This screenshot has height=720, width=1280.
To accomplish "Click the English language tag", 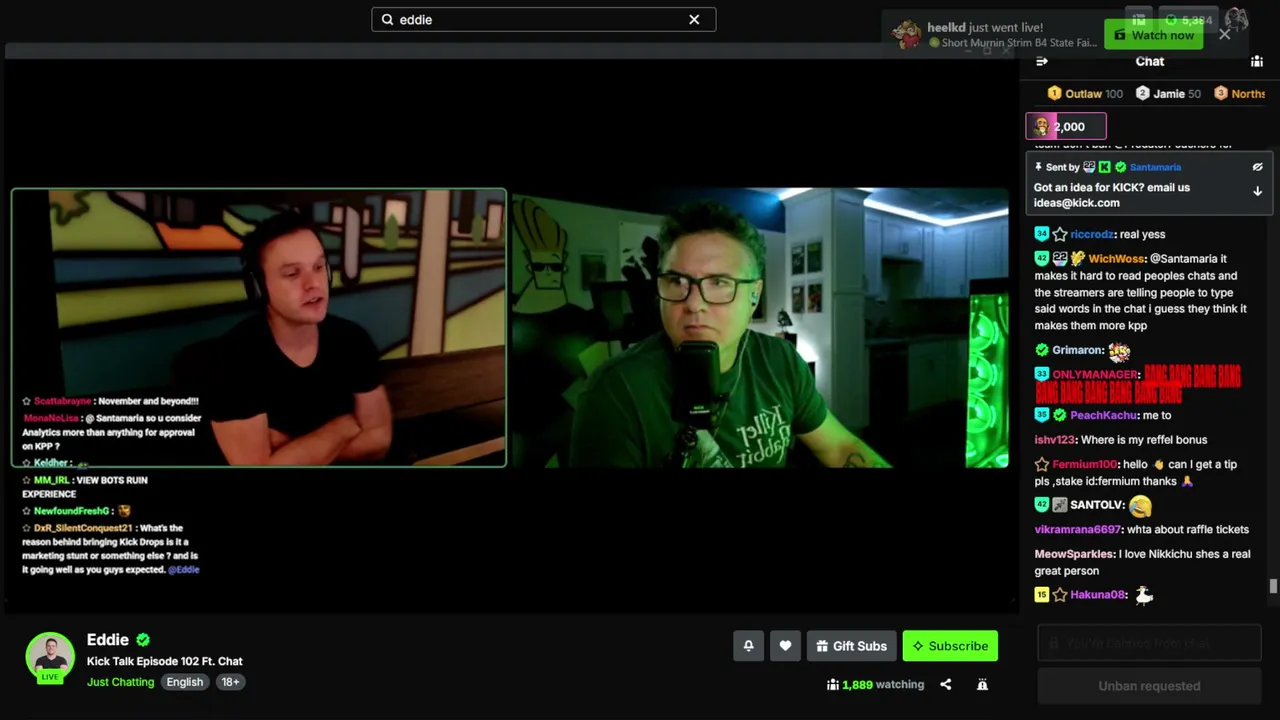I will [185, 682].
